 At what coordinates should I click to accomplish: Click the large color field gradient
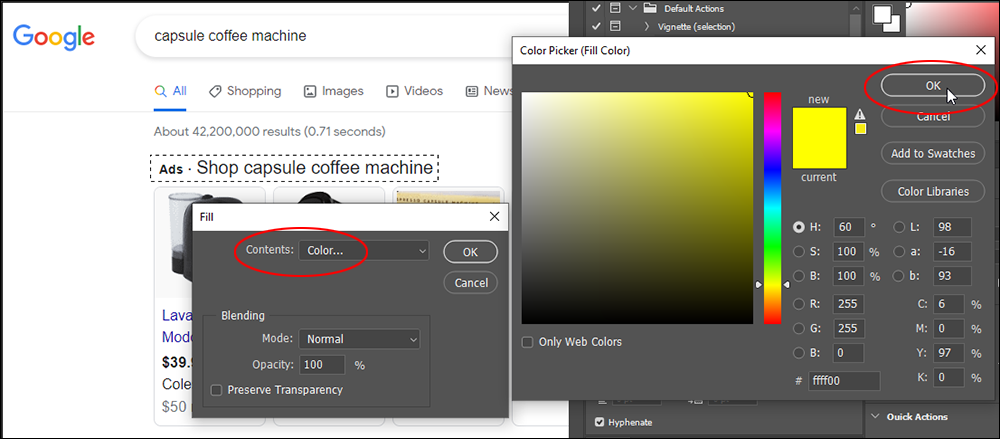[637, 208]
